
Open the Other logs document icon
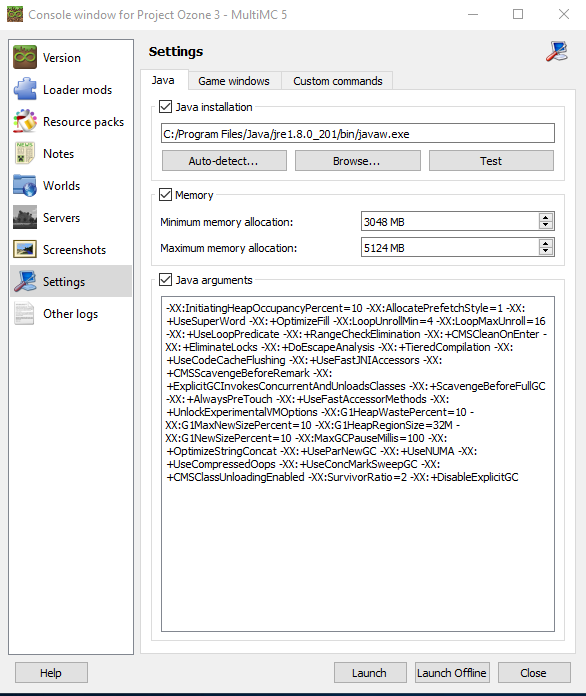[x=25, y=313]
